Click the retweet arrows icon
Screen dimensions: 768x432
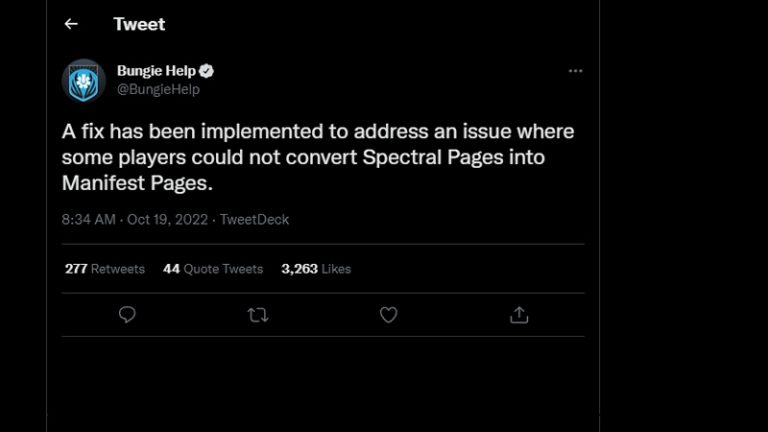pyautogui.click(x=257, y=315)
